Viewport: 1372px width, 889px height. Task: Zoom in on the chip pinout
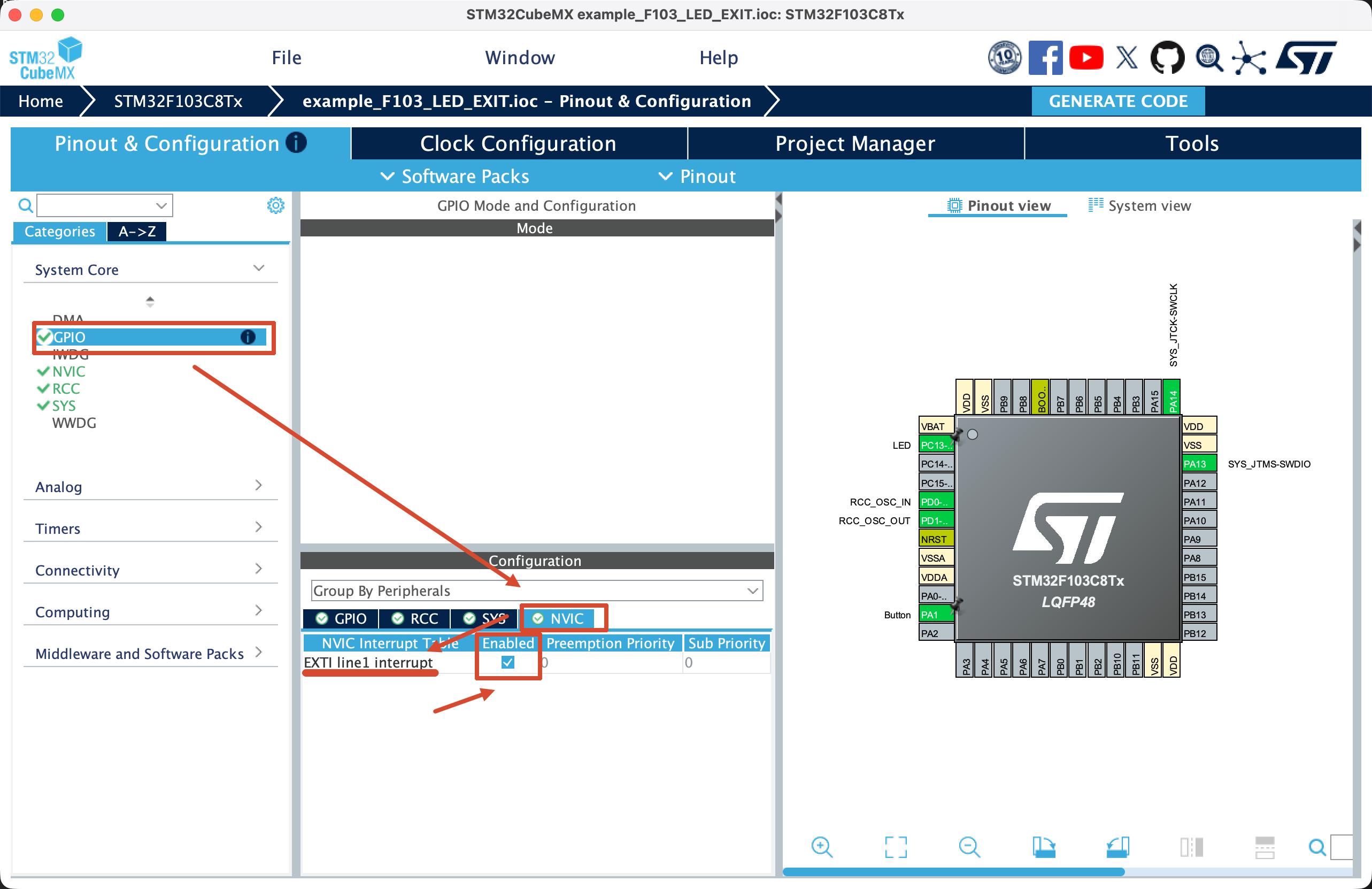click(821, 847)
